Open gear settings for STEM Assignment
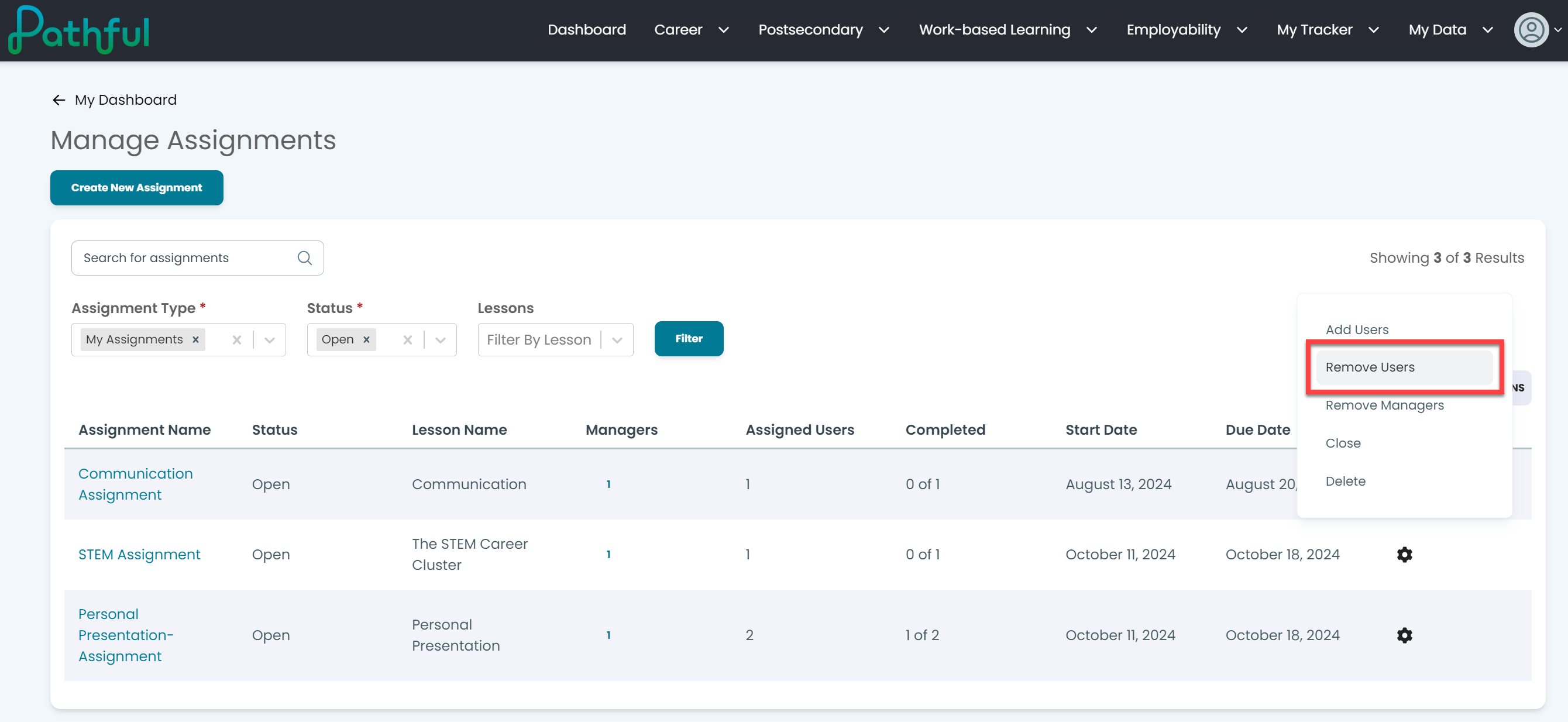 (x=1404, y=555)
